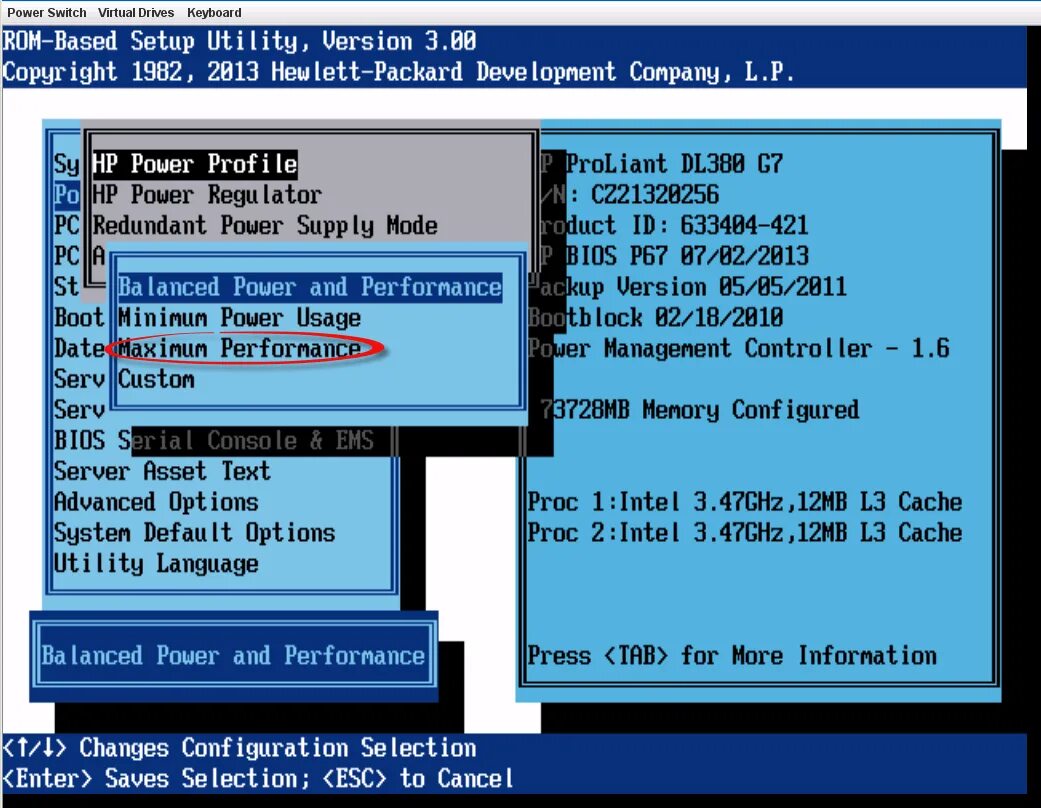Choose Minimum Power Usage option
The image size is (1041, 808).
pos(239,318)
